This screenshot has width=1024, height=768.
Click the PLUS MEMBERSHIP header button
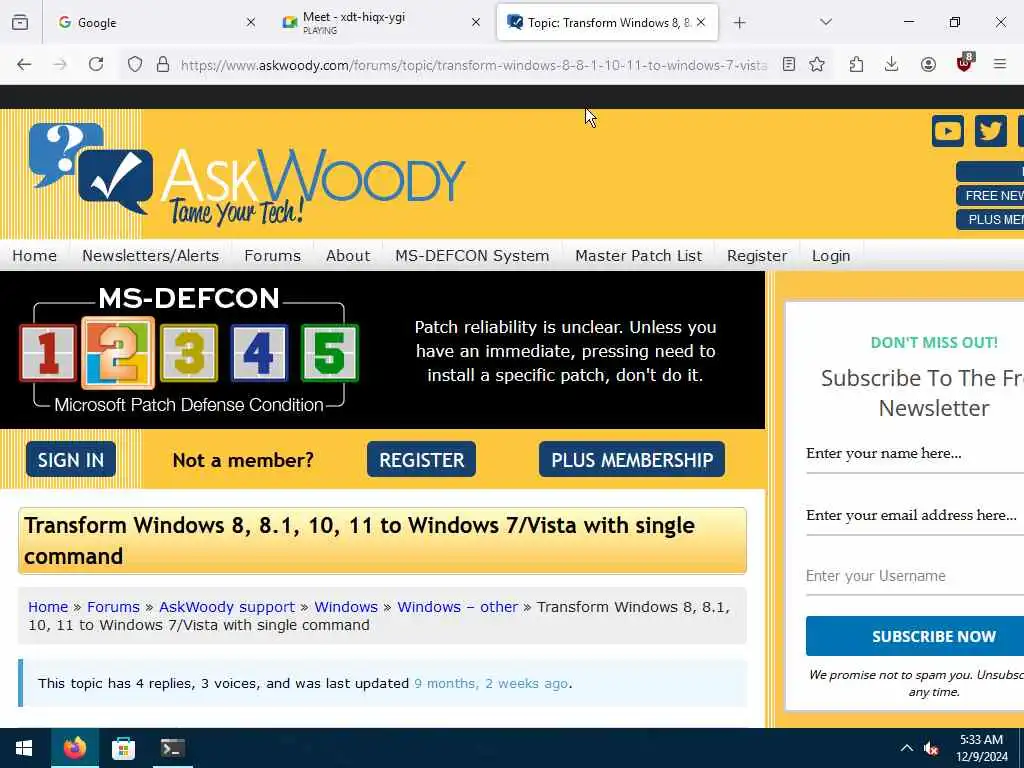[x=991, y=219]
